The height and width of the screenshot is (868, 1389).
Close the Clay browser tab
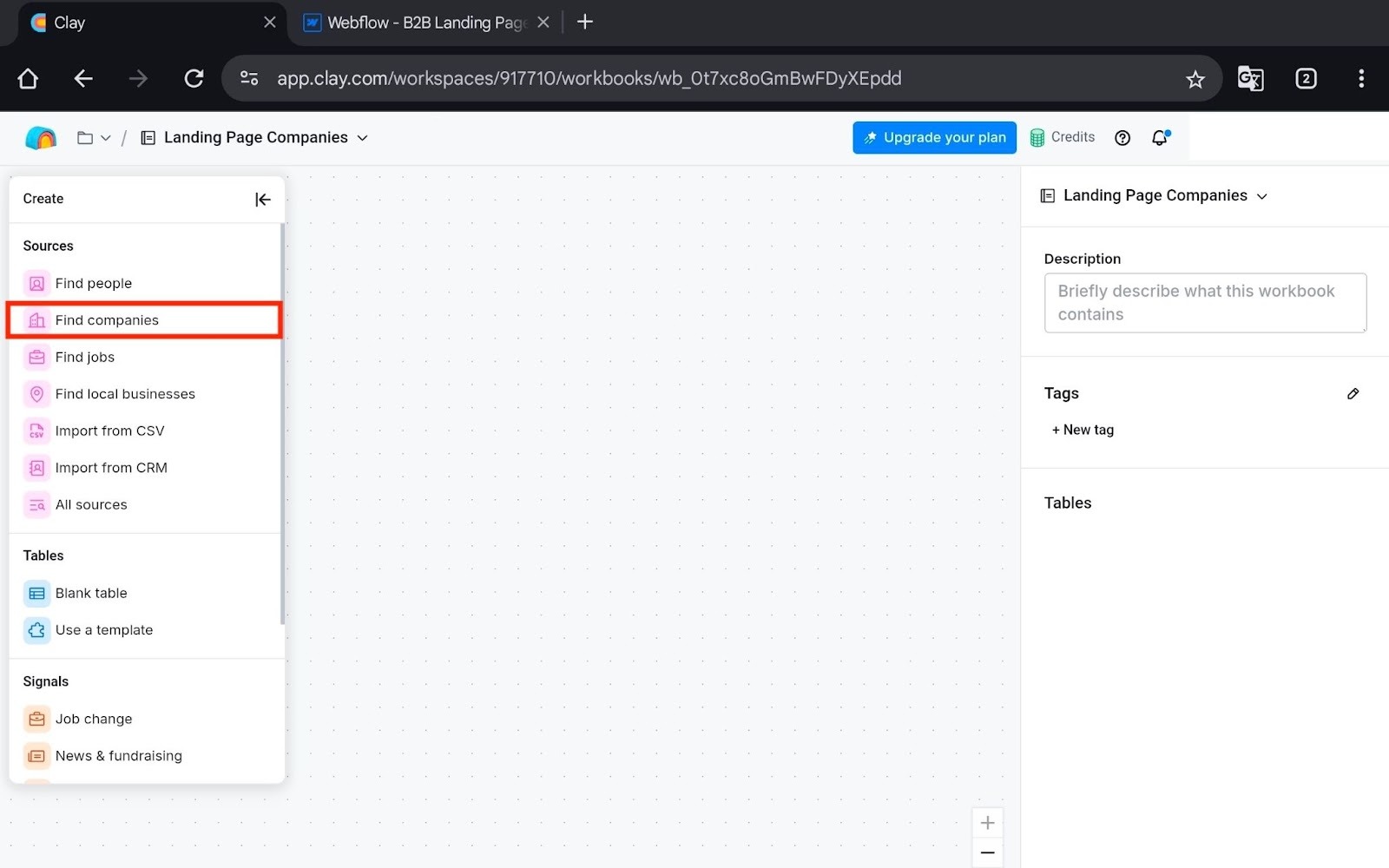pos(270,23)
